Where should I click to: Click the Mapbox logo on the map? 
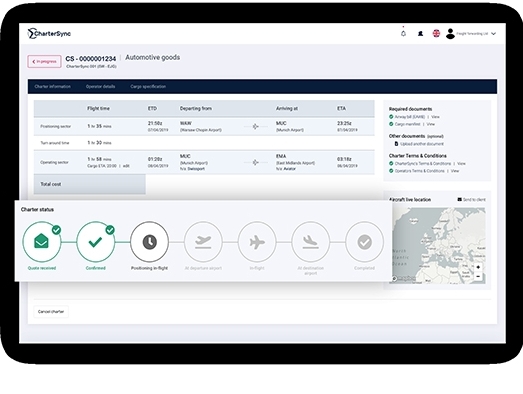click(404, 279)
